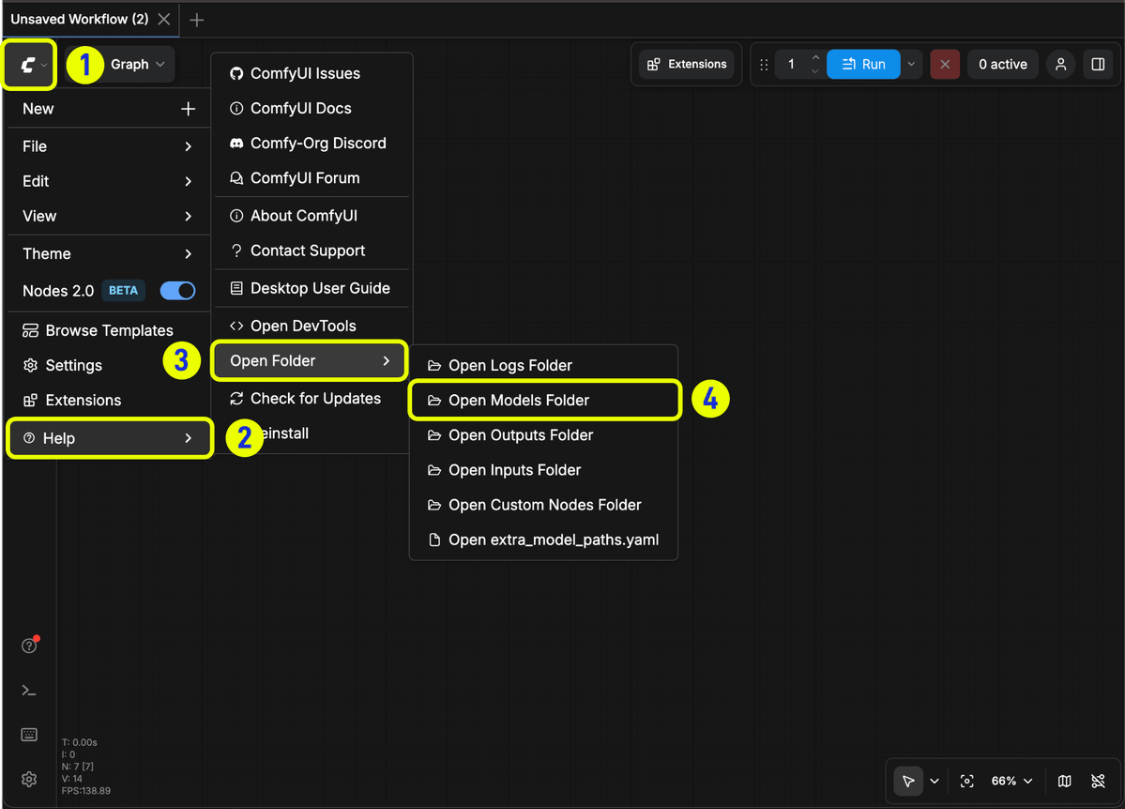Click the actionbar drag handle dots
The image size is (1125, 809).
pyautogui.click(x=764, y=65)
